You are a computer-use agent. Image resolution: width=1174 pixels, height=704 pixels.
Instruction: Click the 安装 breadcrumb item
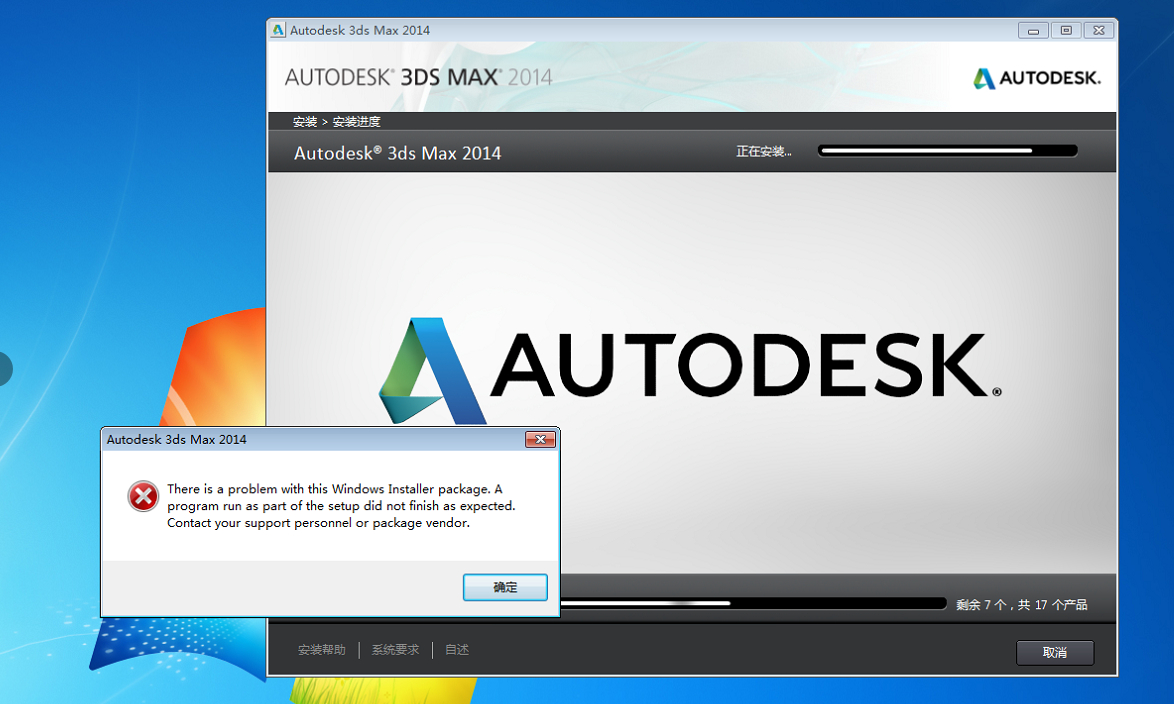pyautogui.click(x=305, y=121)
